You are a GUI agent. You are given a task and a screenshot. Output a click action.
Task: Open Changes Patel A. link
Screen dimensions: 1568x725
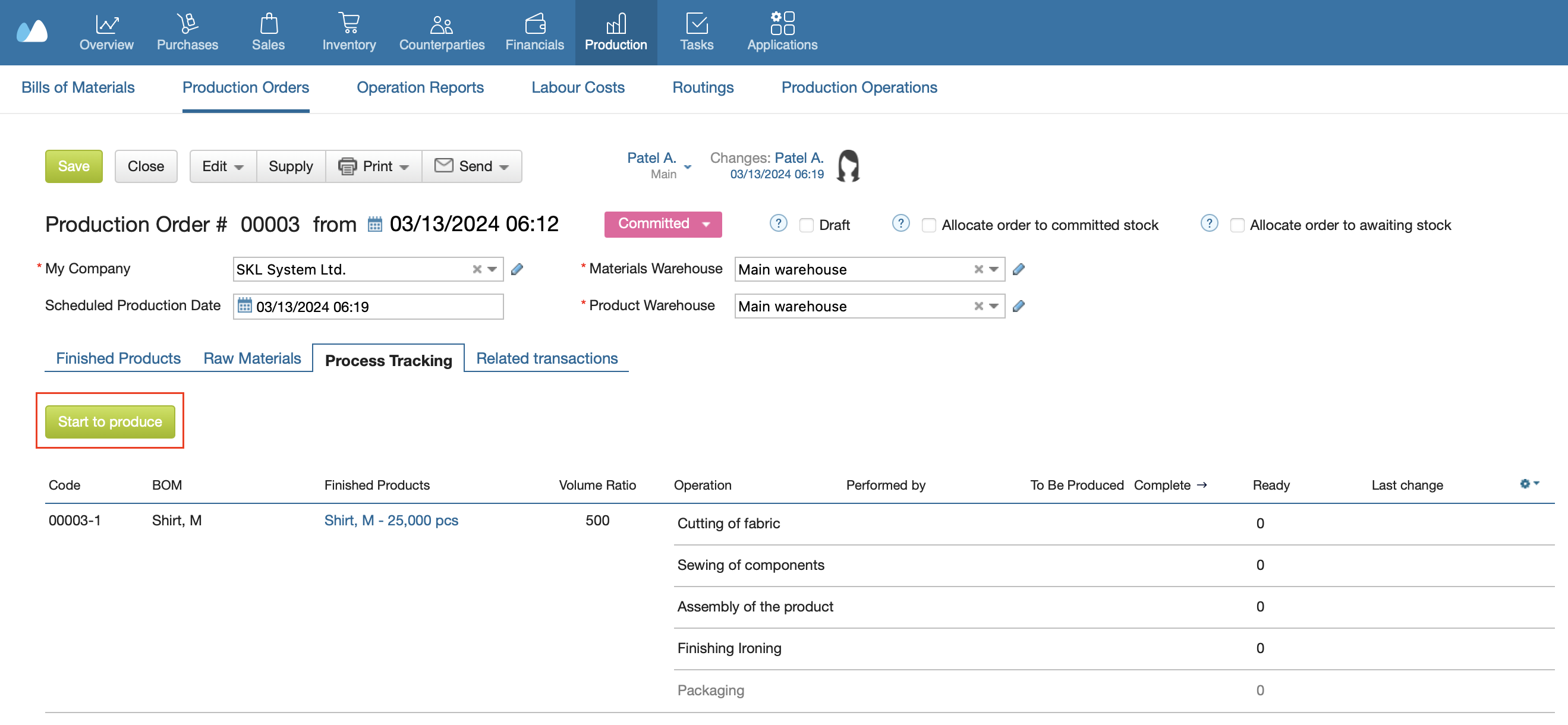click(799, 157)
